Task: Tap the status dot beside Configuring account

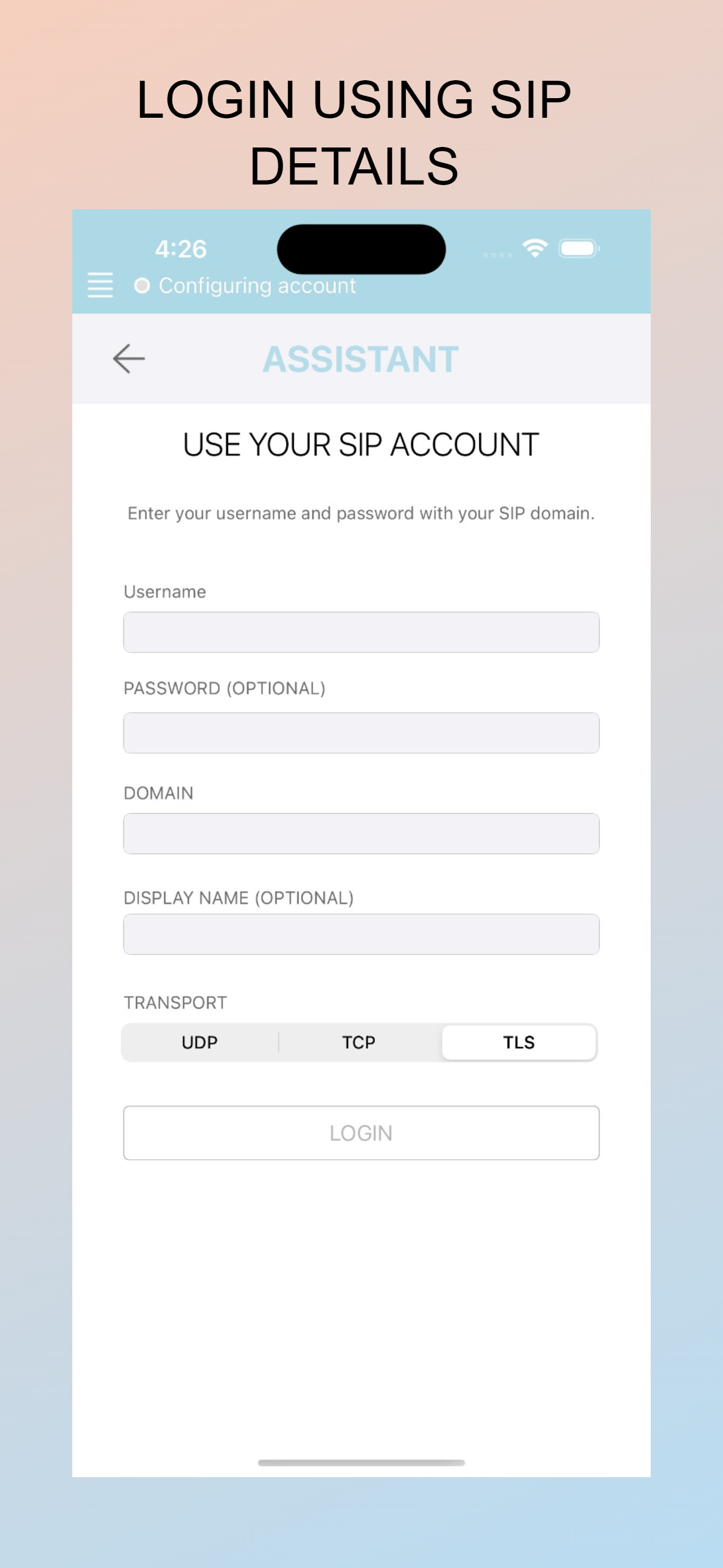Action: [142, 284]
